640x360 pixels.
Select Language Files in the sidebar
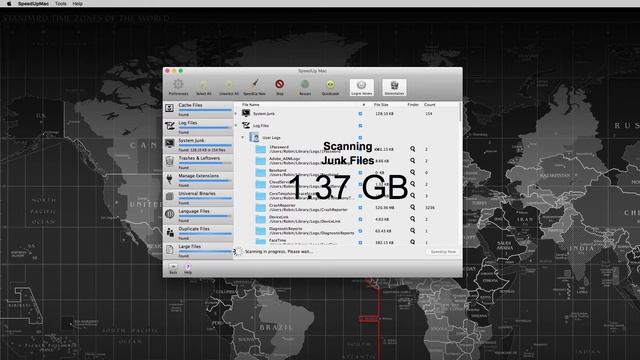coord(198,216)
